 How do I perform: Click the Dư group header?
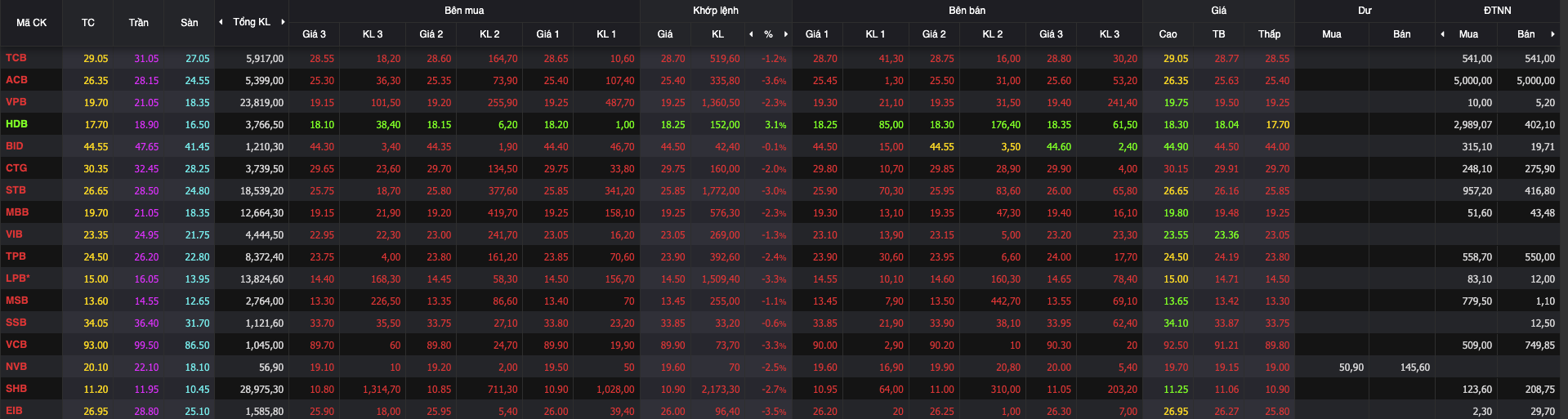click(1365, 11)
